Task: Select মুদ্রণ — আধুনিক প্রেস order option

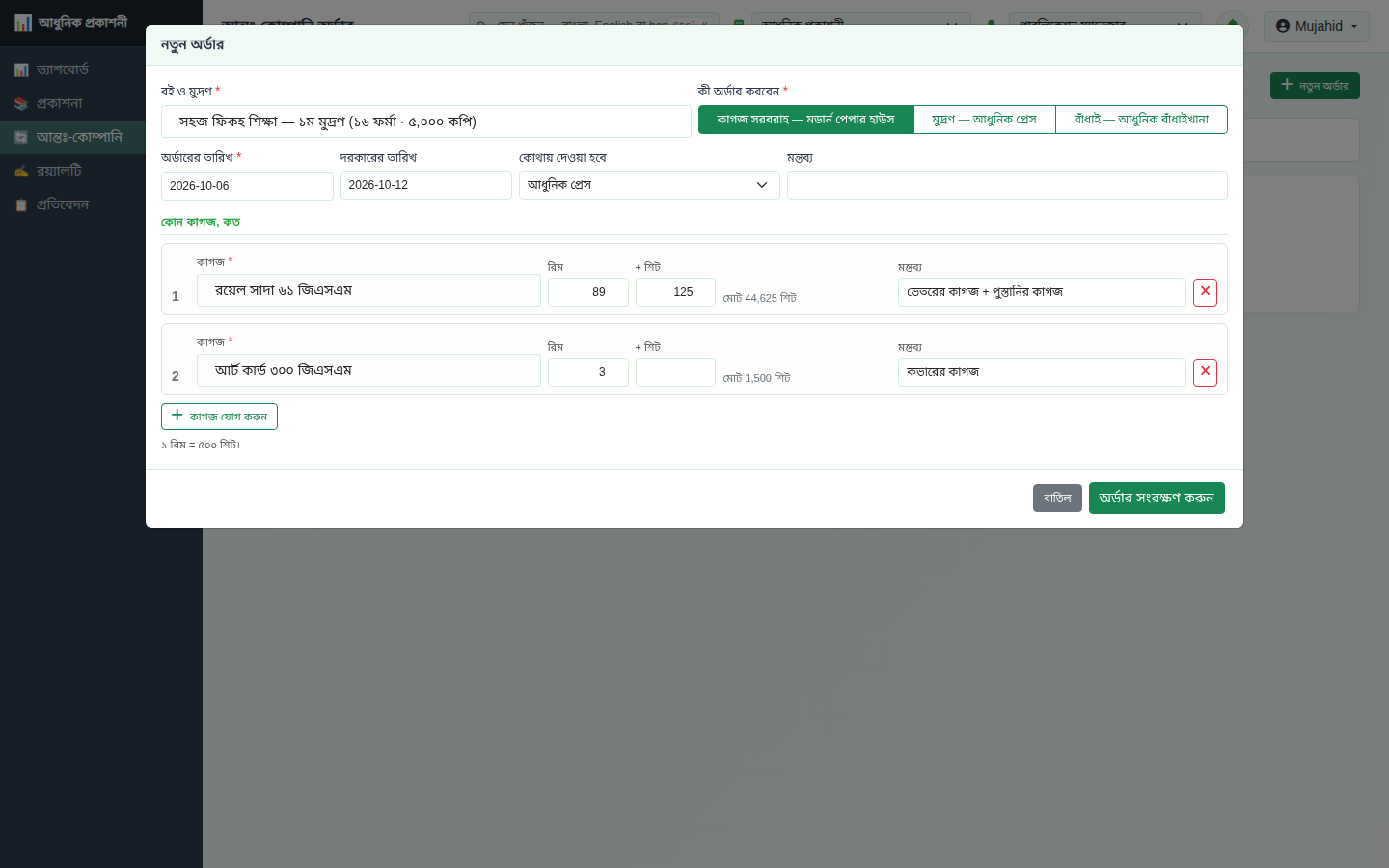Action: click(x=984, y=120)
